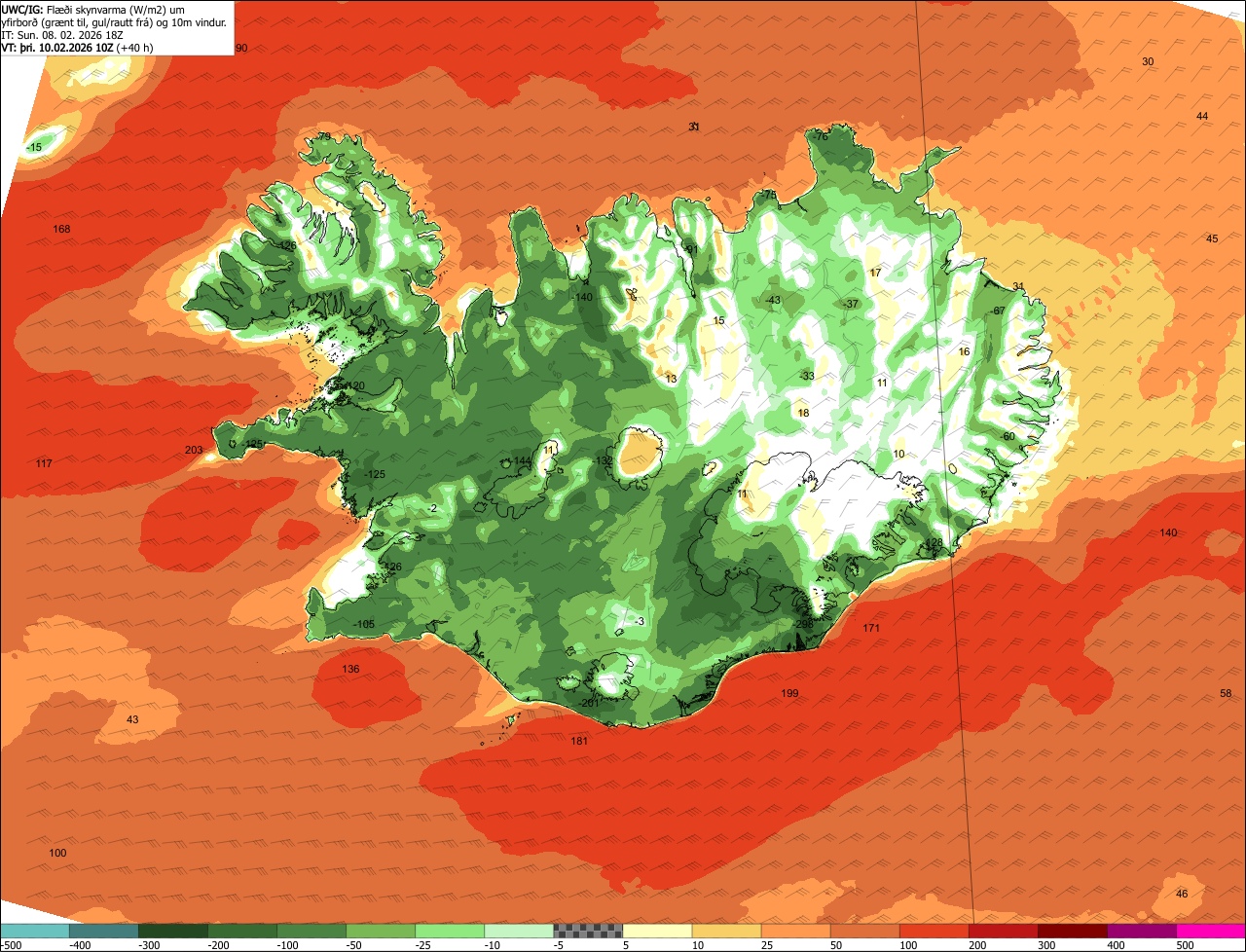Click the '30' flux value label

point(1148,61)
